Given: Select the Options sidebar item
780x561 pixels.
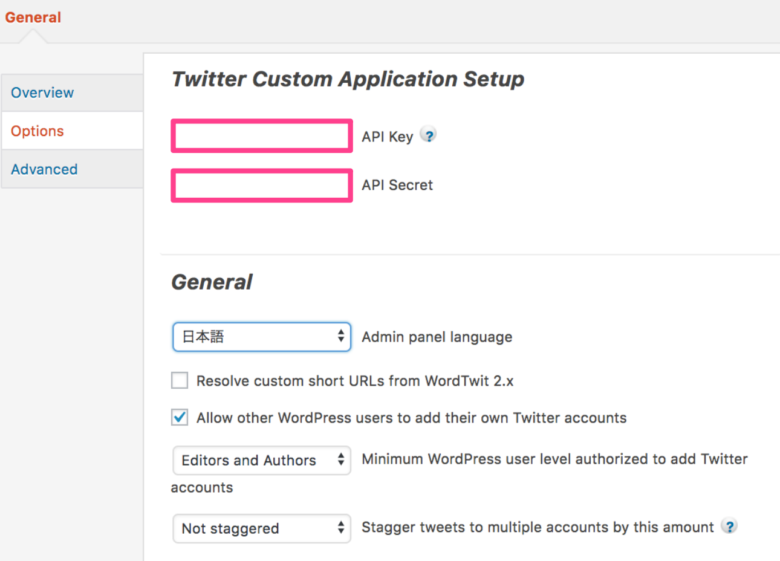Looking at the screenshot, I should tap(72, 131).
